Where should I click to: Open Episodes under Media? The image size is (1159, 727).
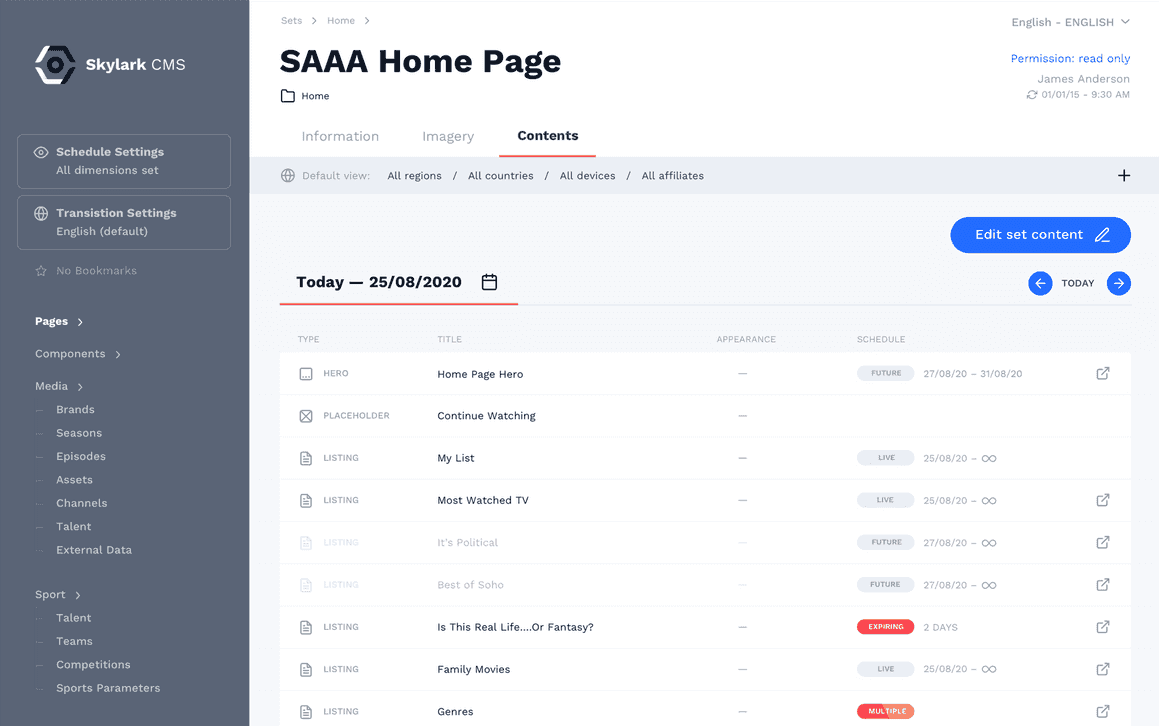click(81, 457)
